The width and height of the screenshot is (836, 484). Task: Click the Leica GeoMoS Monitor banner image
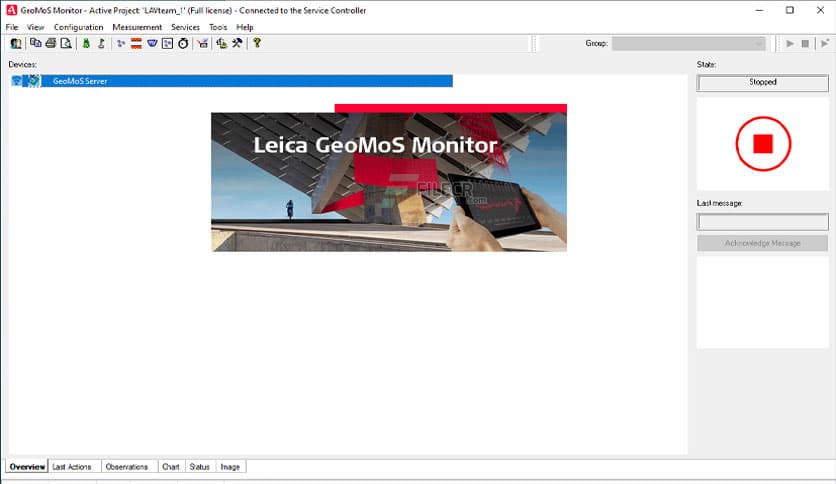click(x=389, y=178)
